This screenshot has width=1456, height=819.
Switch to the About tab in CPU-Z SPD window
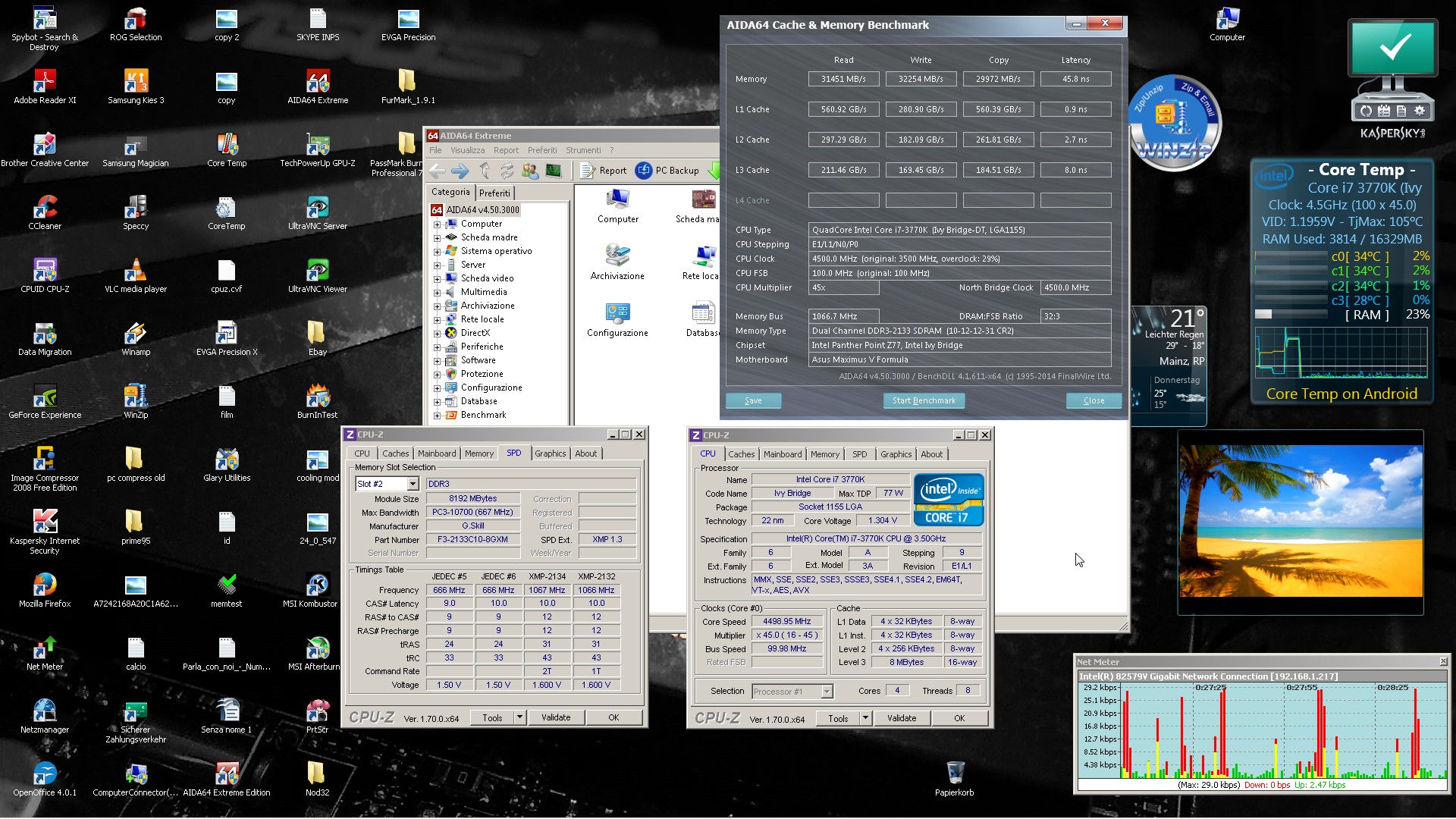click(585, 453)
